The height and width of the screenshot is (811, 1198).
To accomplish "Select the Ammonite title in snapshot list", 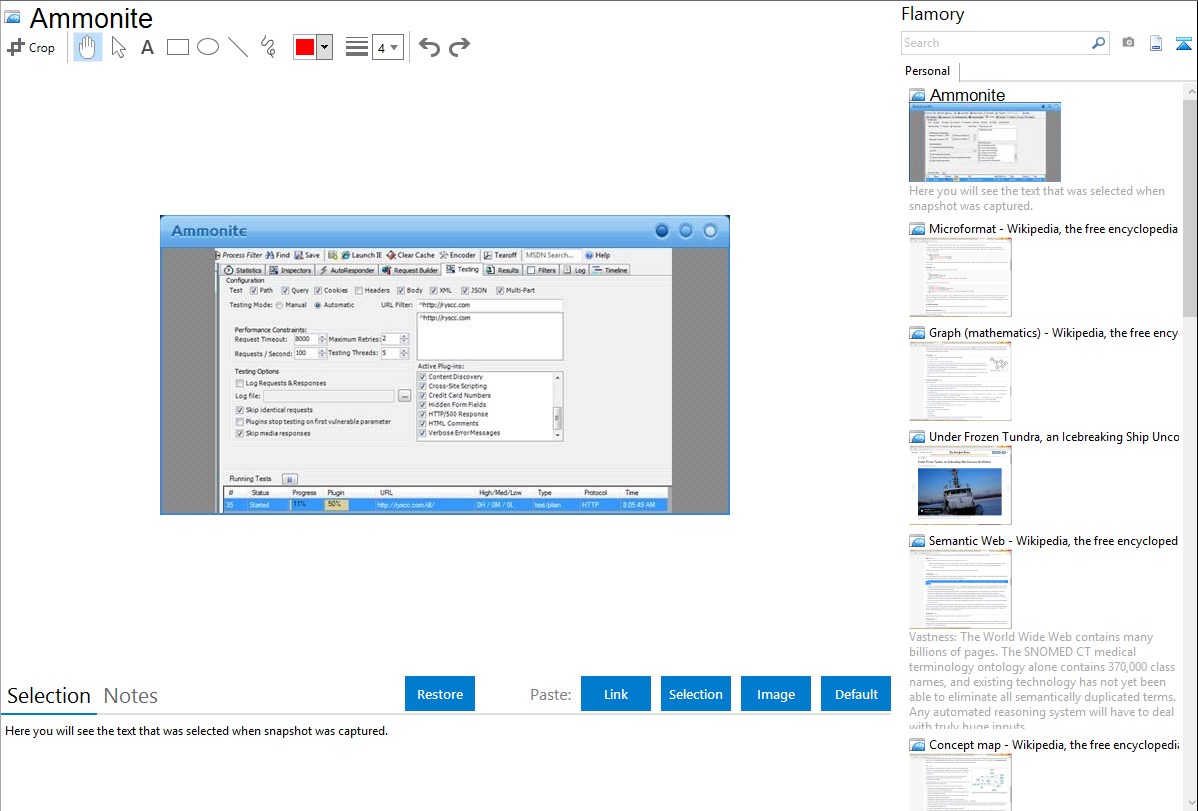I will pyautogui.click(x=967, y=95).
